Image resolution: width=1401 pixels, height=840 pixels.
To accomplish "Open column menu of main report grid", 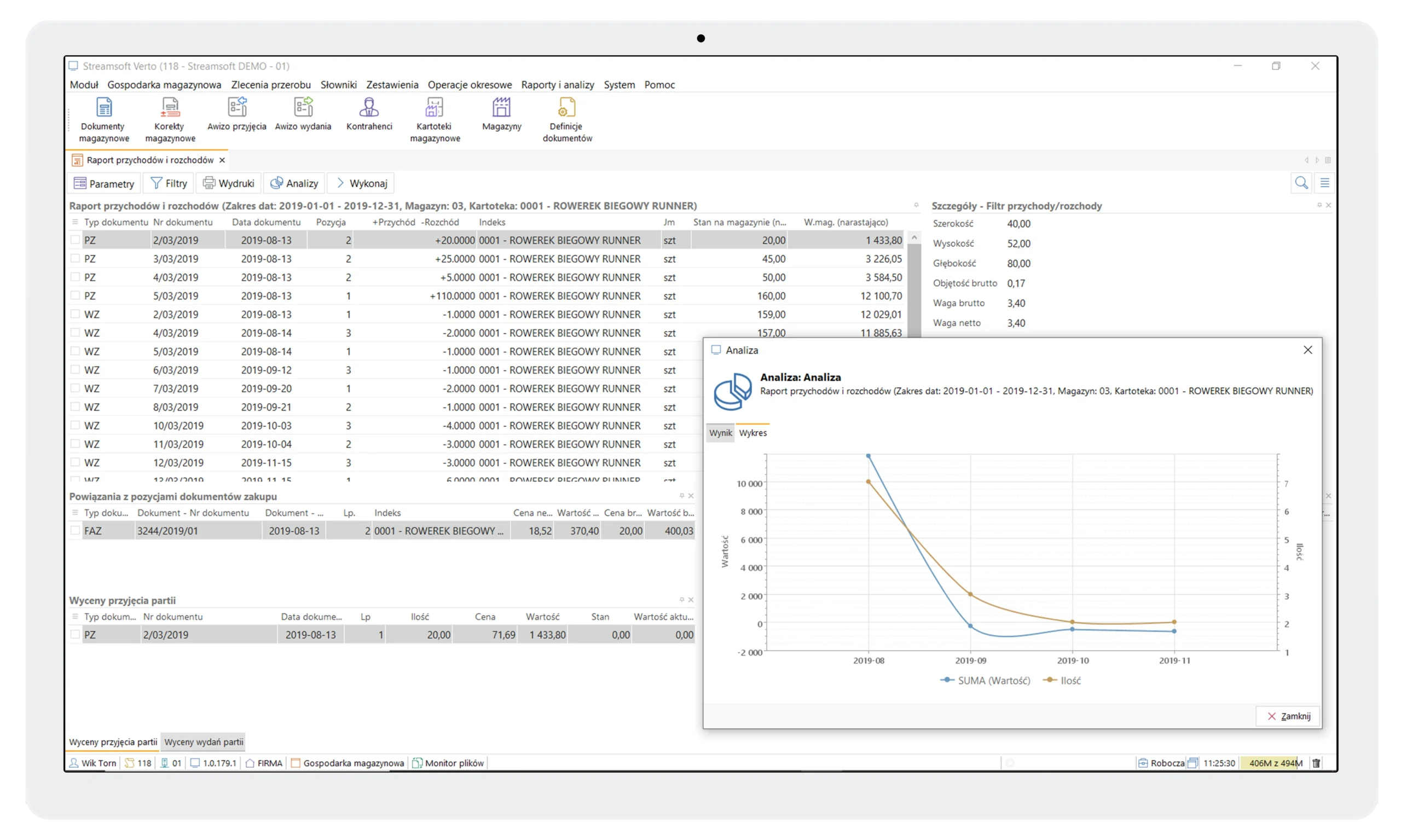I will (76, 222).
